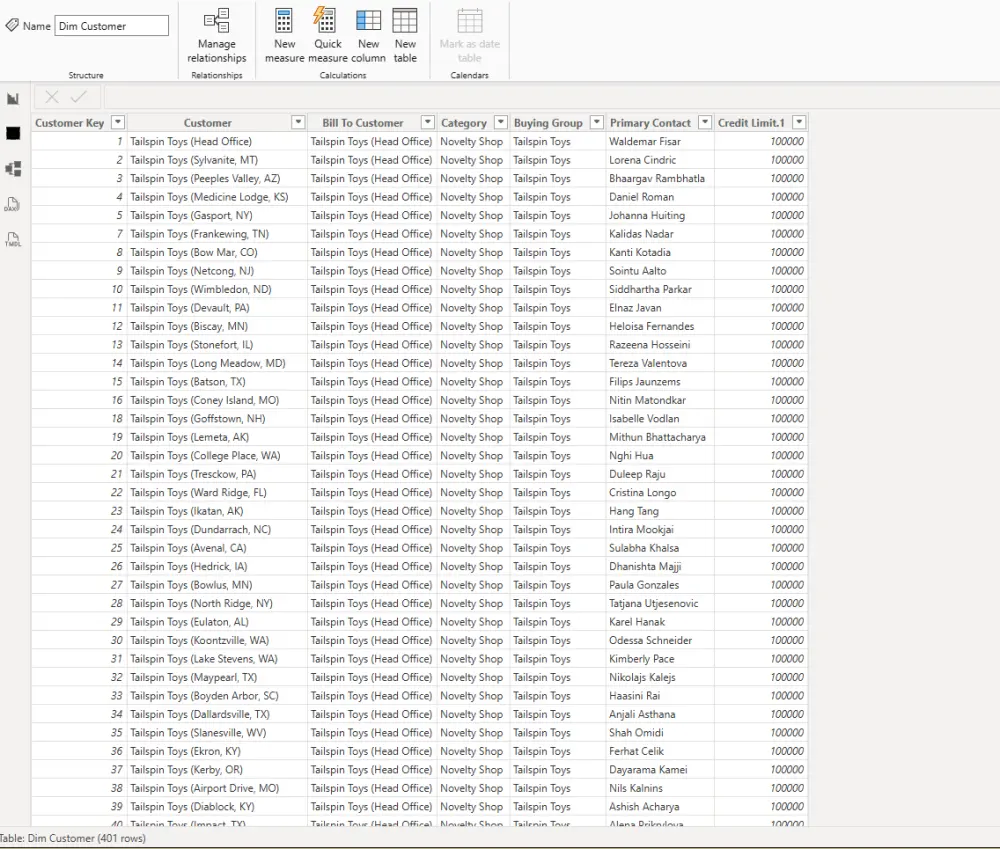Viewport: 1000px width, 849px height.
Task: Click the tag icon beside Name
Action: pyautogui.click(x=12, y=26)
